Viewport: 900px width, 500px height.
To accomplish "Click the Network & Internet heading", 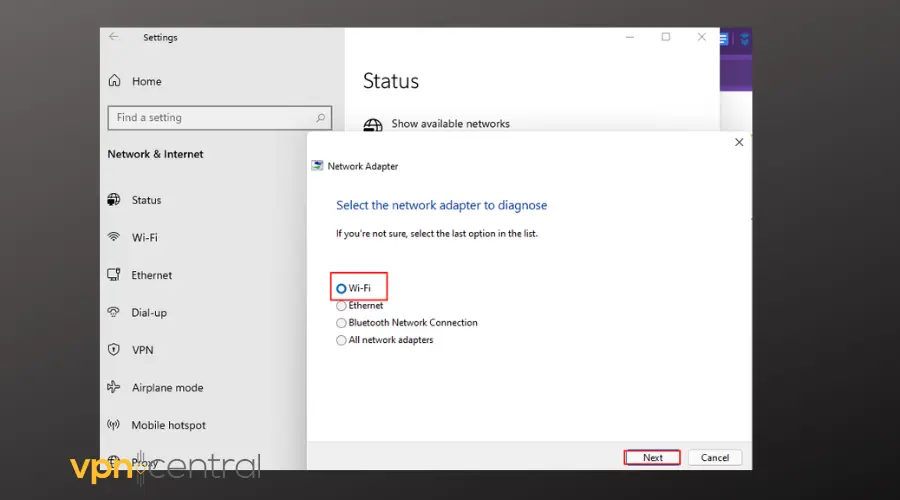I will 155,154.
